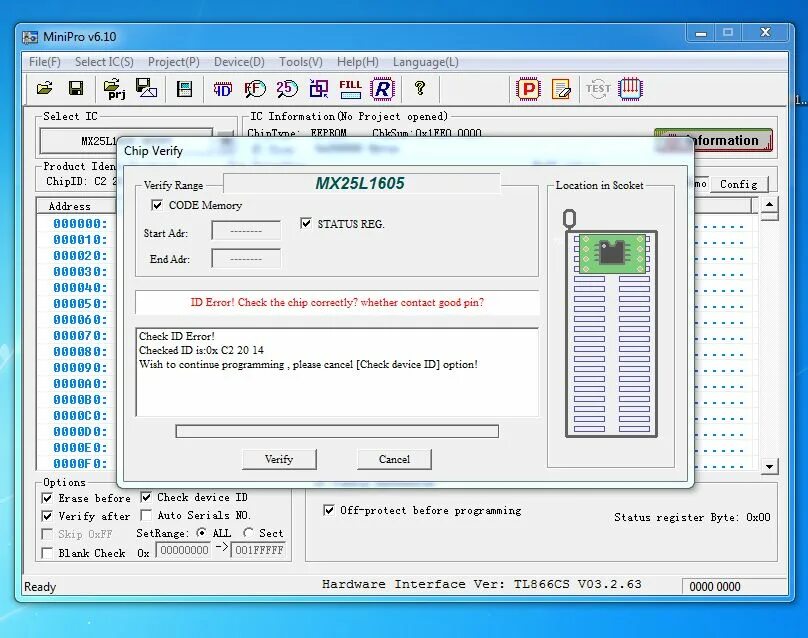The width and height of the screenshot is (808, 638).
Task: Click the Read chip R icon
Action: (382, 89)
